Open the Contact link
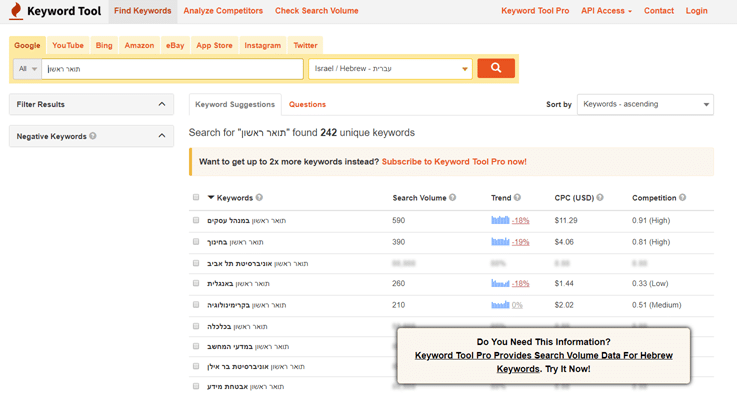Screen dimensions: 737x394 (659, 11)
